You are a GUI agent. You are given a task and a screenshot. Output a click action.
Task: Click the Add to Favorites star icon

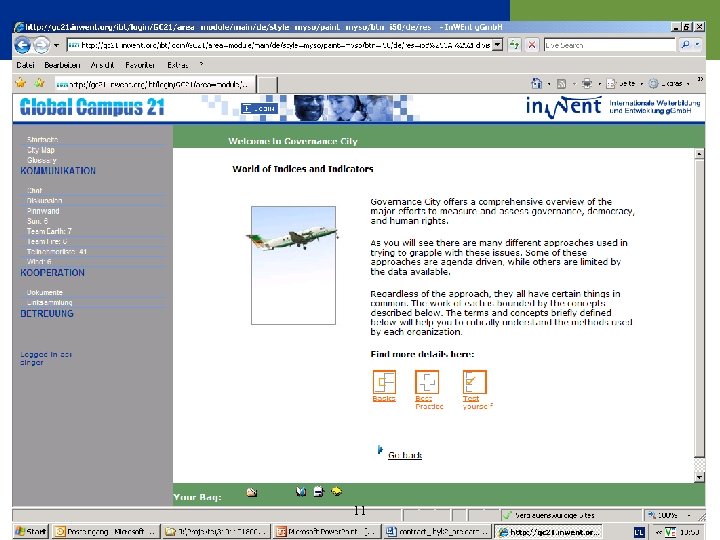tap(40, 83)
